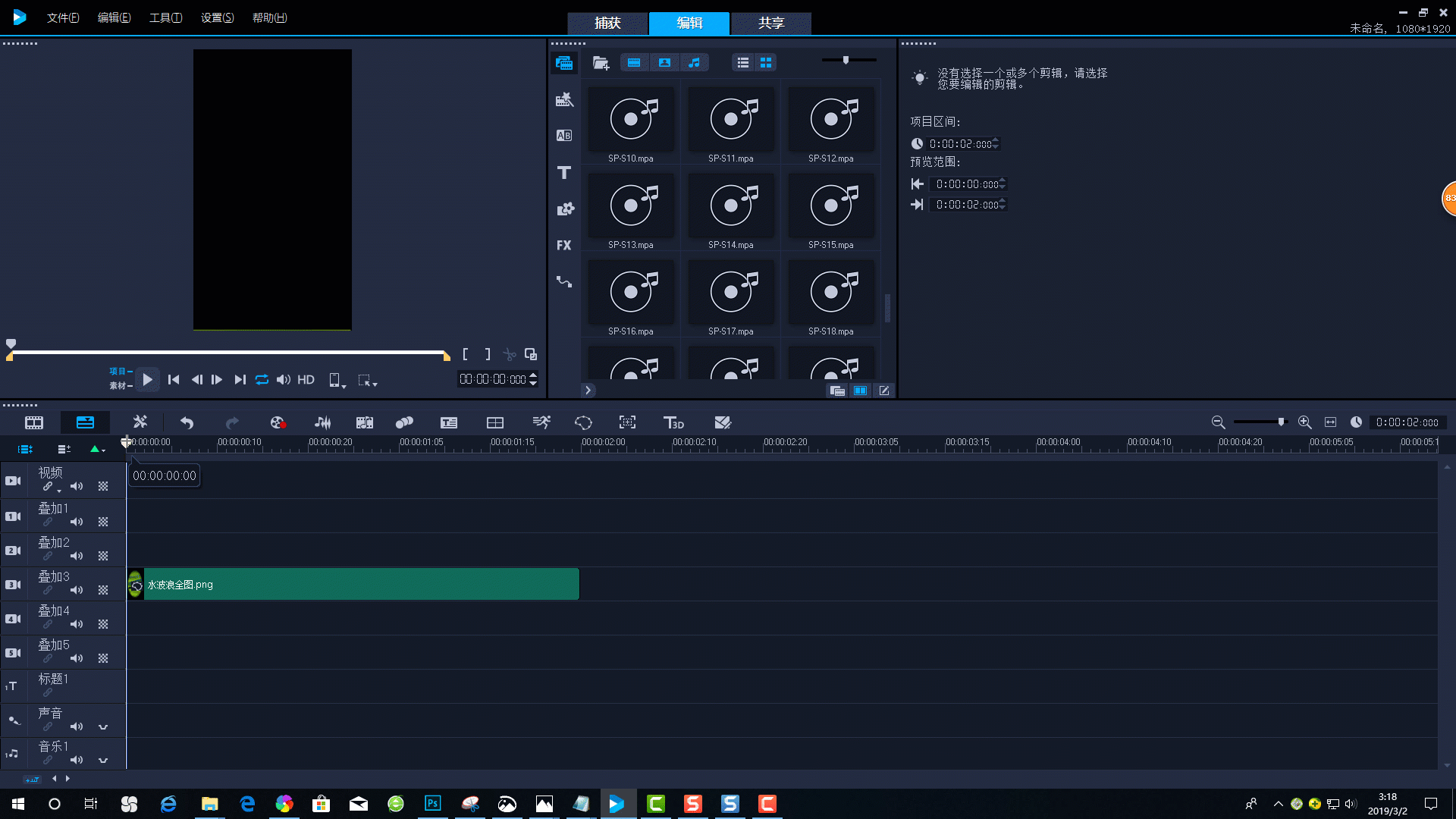Viewport: 1456px width, 819px height.
Task: Open the text/title tool
Action: coord(564,170)
